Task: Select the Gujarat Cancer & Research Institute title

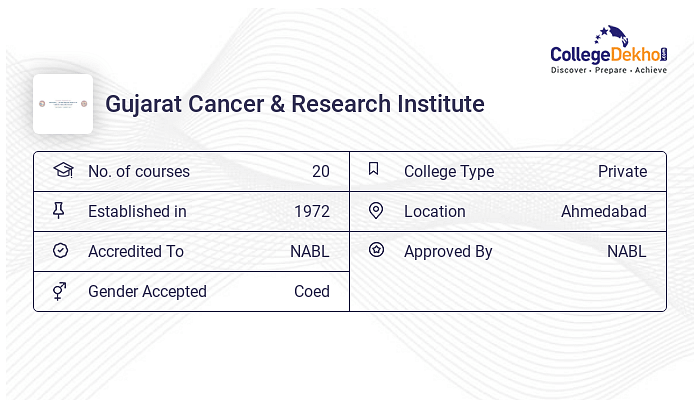Action: [295, 104]
